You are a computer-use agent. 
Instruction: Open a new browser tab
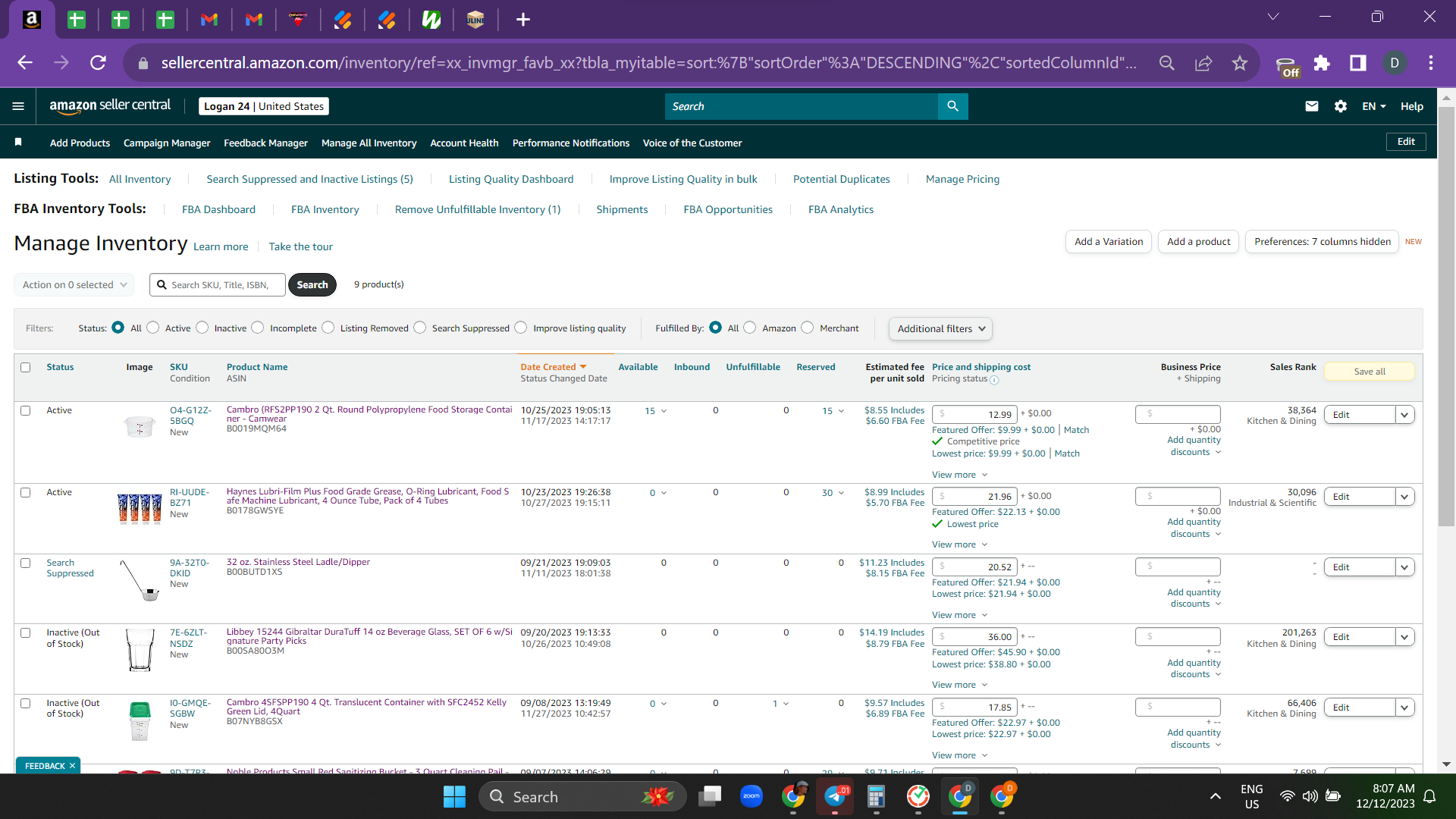pyautogui.click(x=523, y=20)
